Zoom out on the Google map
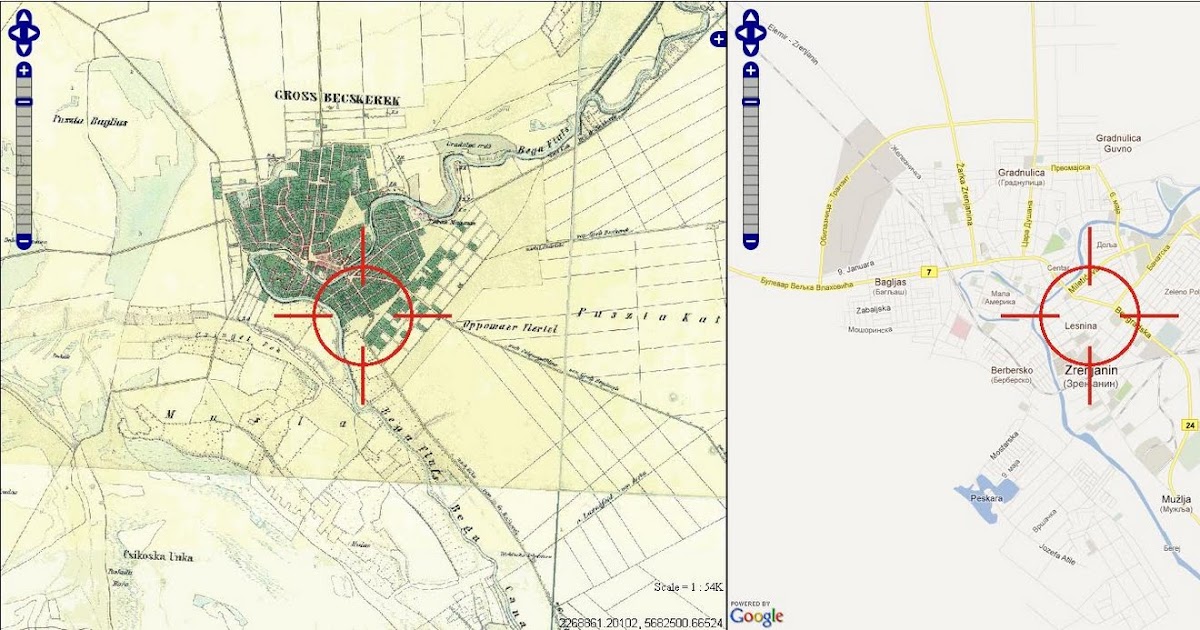Screen dimensions: 1200x630 click(x=751, y=241)
